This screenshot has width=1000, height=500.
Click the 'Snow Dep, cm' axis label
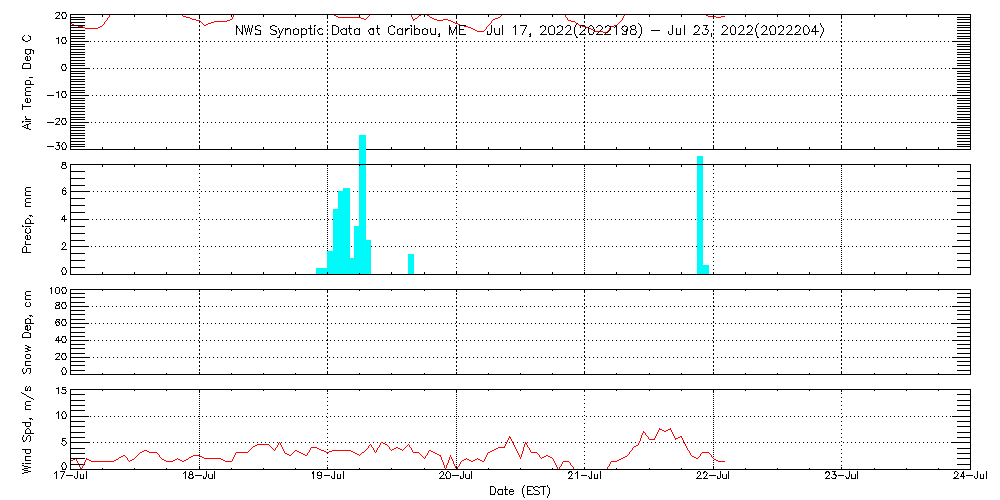[x=27, y=331]
